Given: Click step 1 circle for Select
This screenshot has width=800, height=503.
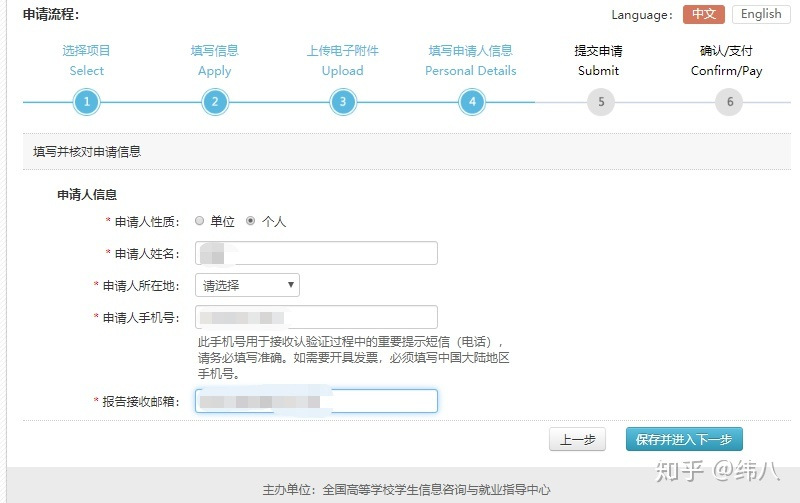Looking at the screenshot, I should click(87, 102).
